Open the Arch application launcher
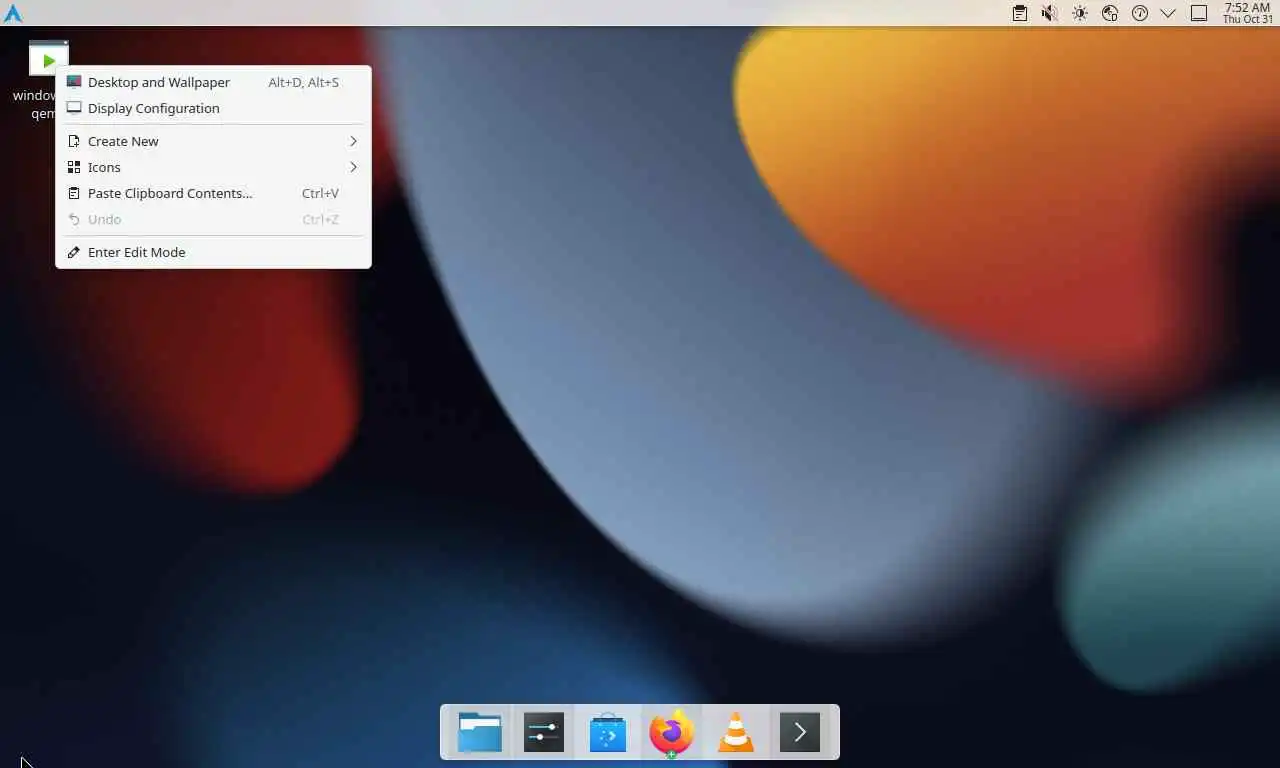 click(13, 13)
